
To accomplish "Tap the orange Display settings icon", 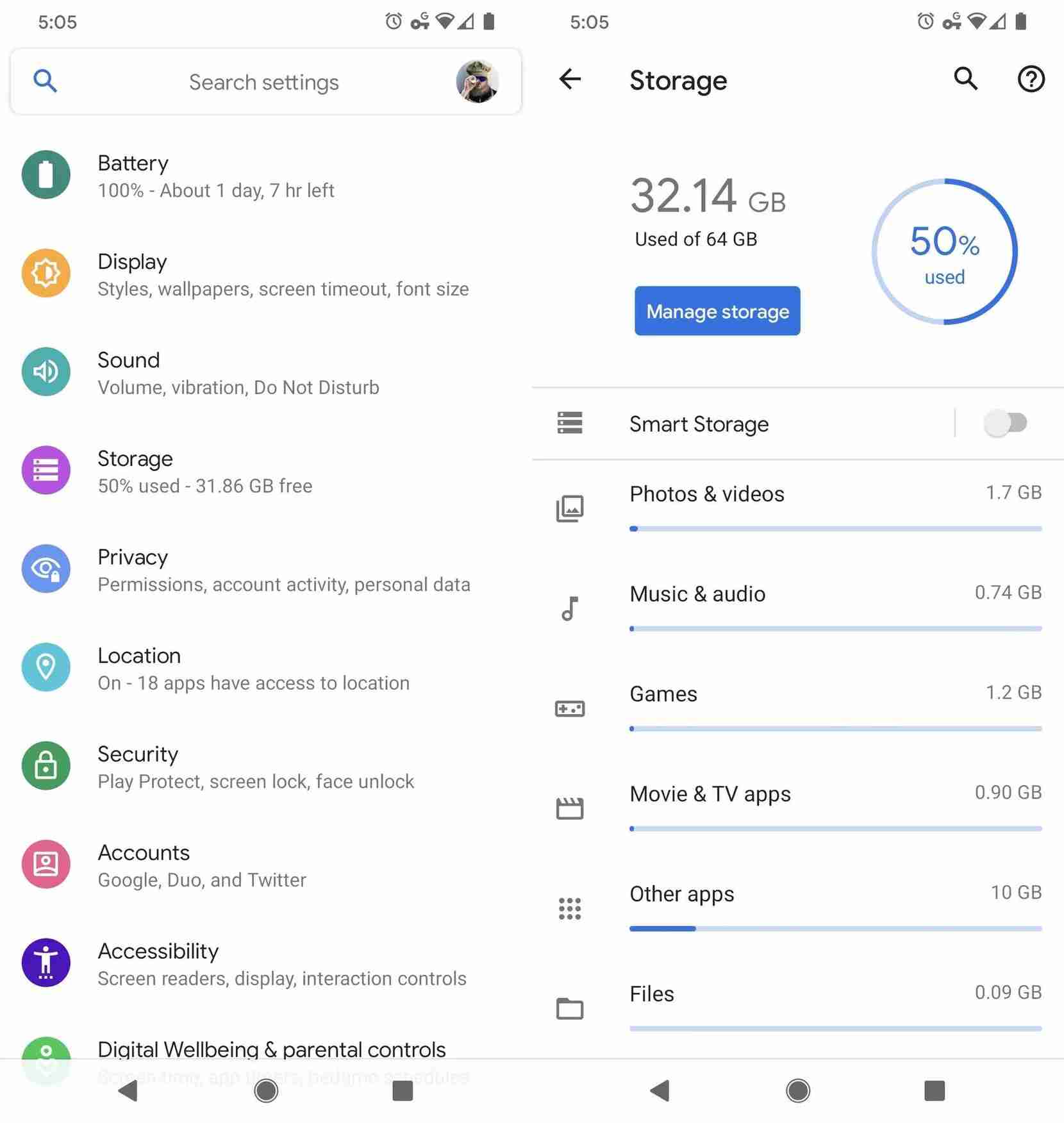I will [46, 273].
